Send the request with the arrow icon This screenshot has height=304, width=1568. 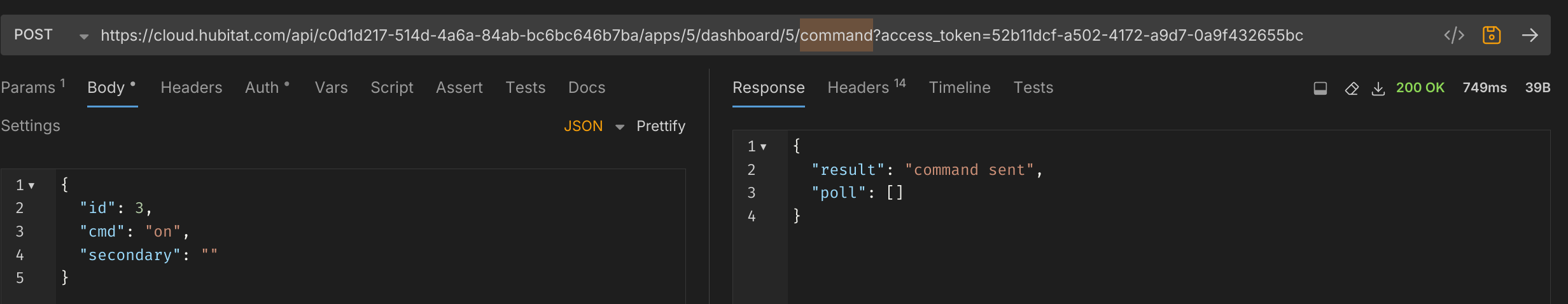pyautogui.click(x=1530, y=35)
